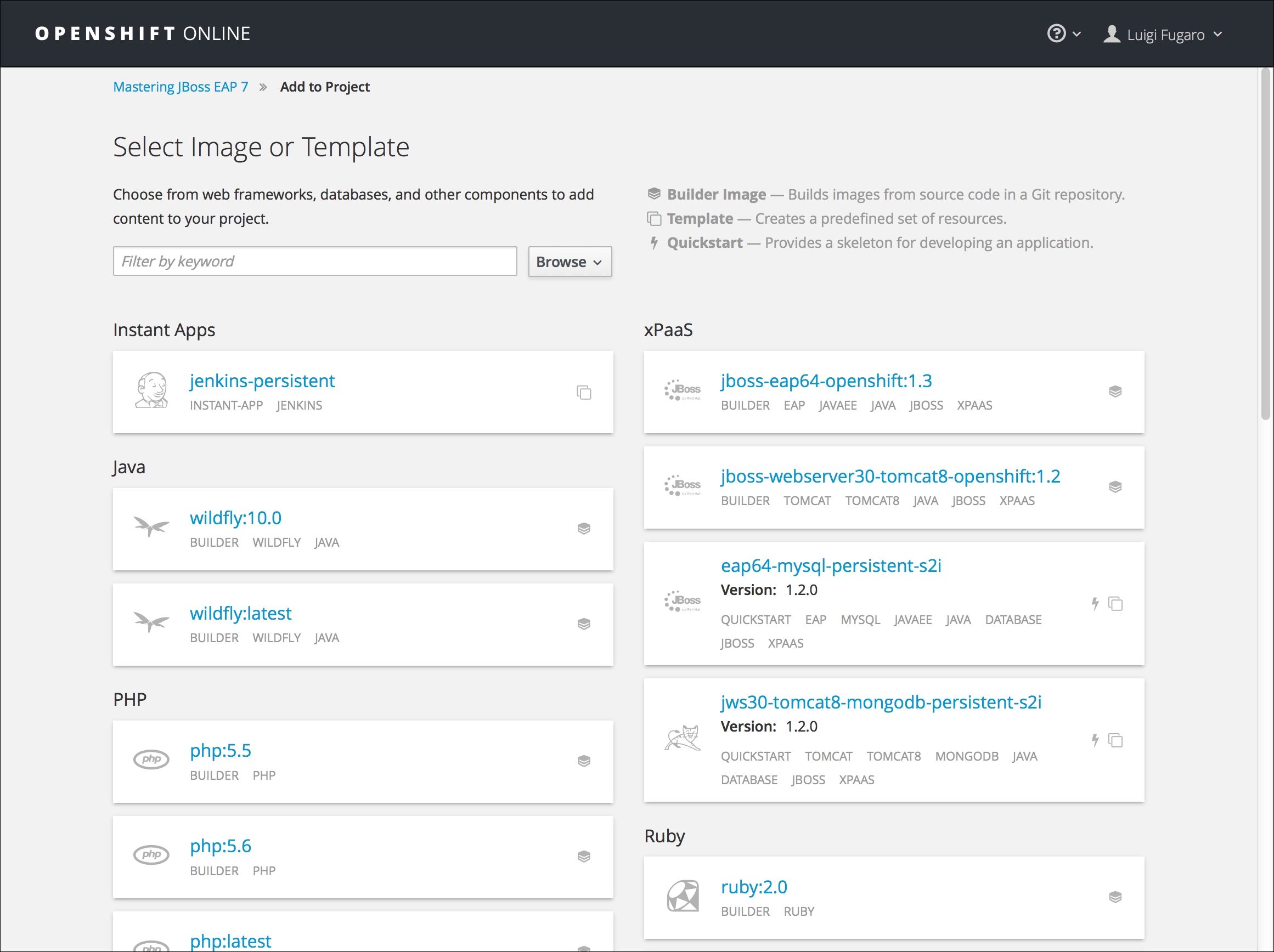Click the 'MONGODB' tag on jws30-tomcat8 card
This screenshot has height=952, width=1274.
(x=967, y=756)
